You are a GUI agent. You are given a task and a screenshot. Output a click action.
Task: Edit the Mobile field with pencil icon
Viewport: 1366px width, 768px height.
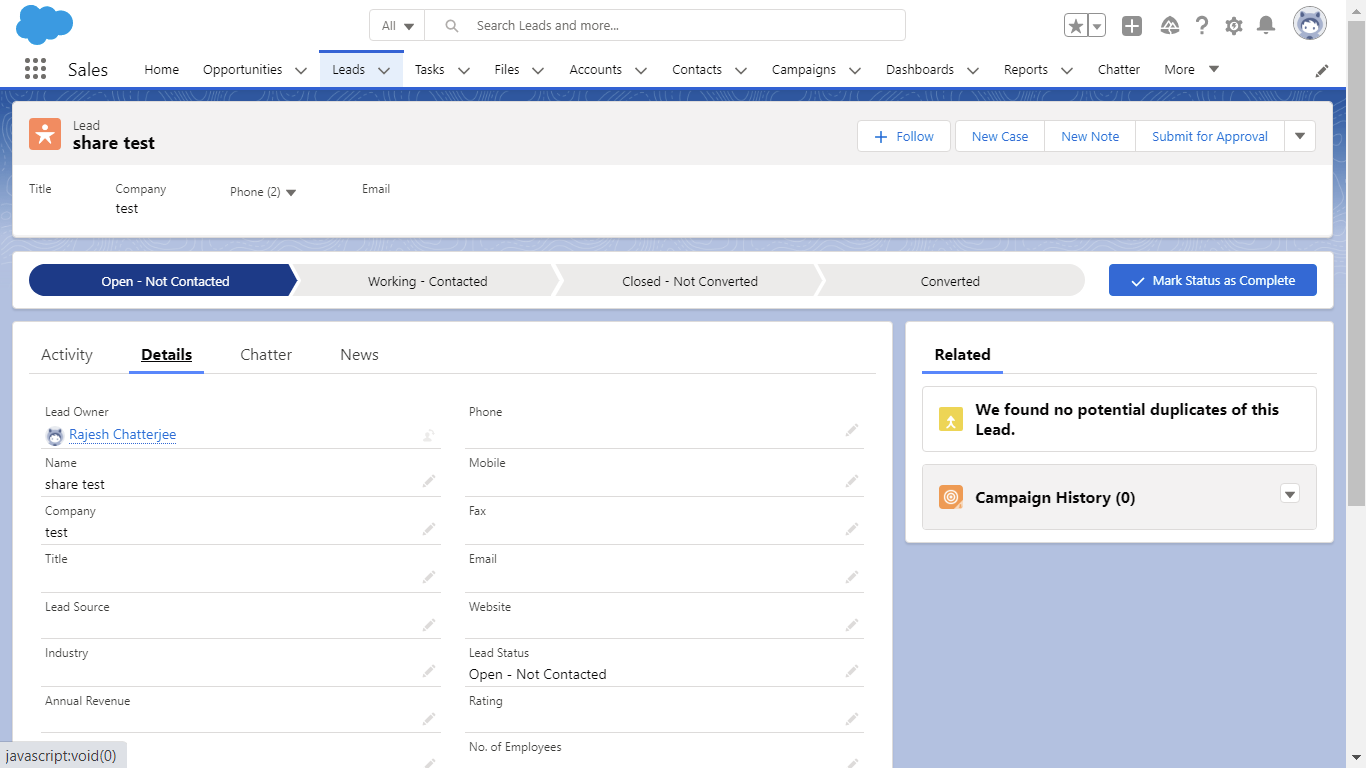[851, 481]
